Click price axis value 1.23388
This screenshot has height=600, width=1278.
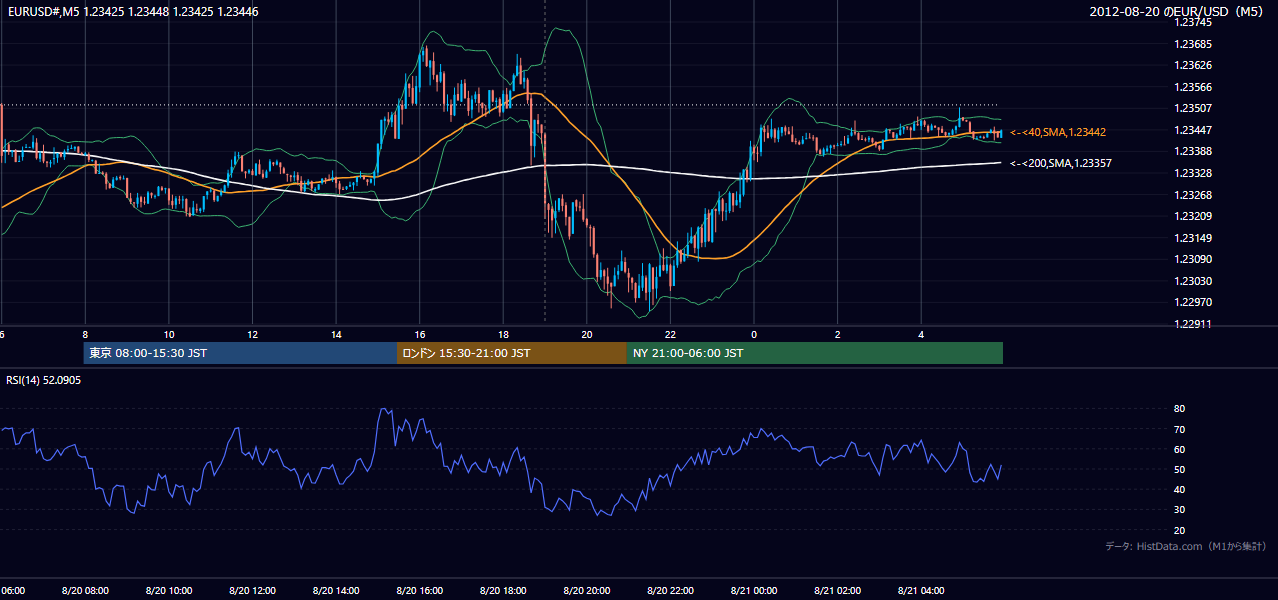(x=1193, y=151)
